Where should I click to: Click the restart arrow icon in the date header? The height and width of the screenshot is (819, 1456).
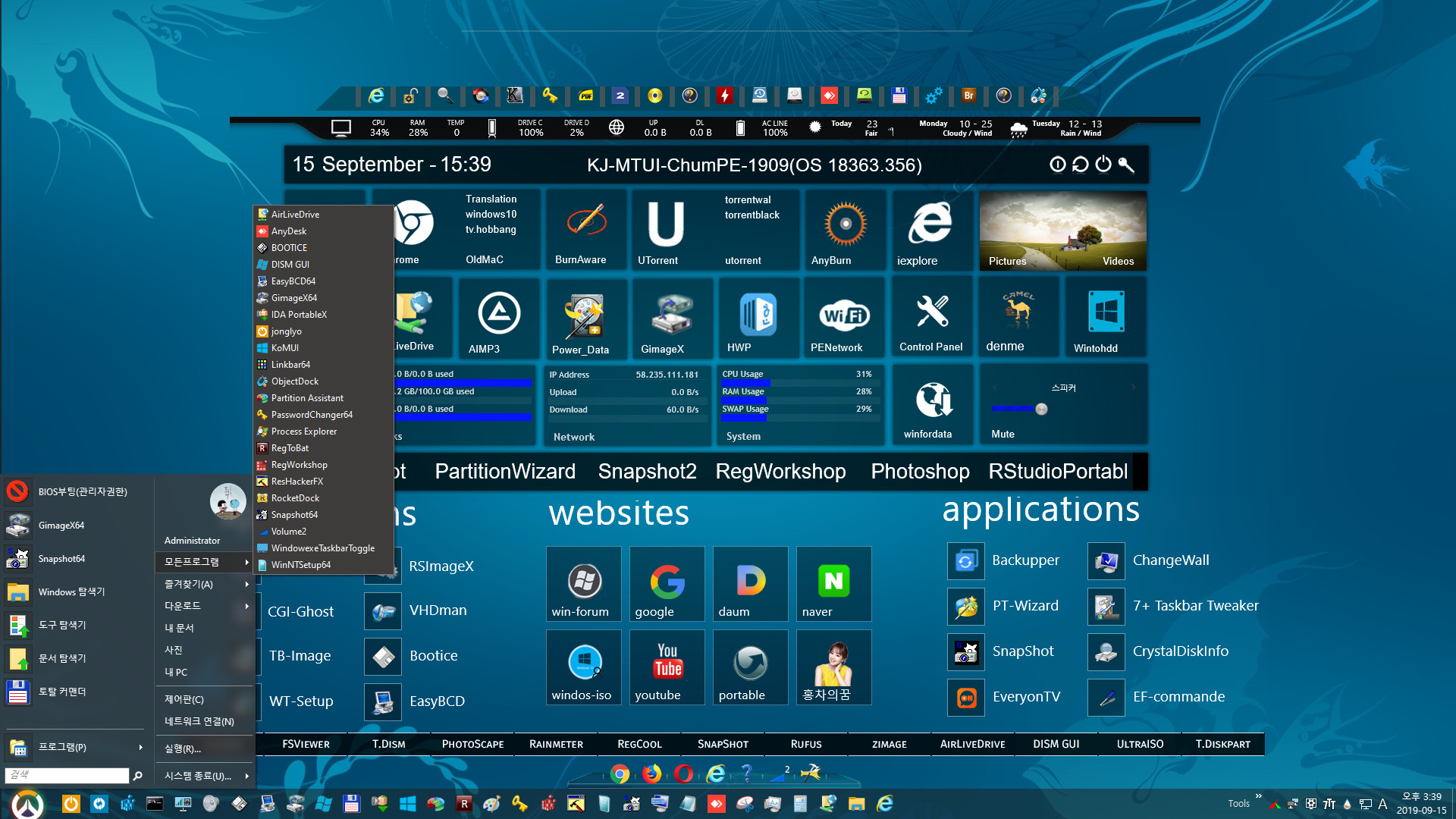click(x=1081, y=165)
